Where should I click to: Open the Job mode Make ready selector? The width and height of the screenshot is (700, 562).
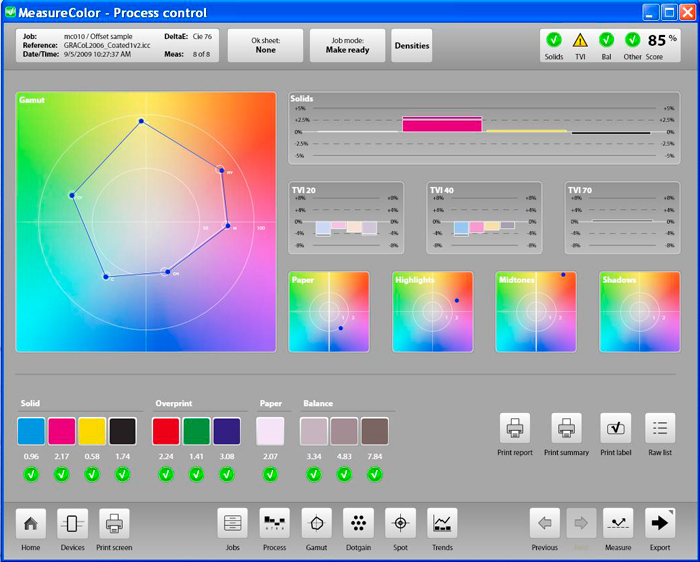pos(347,45)
